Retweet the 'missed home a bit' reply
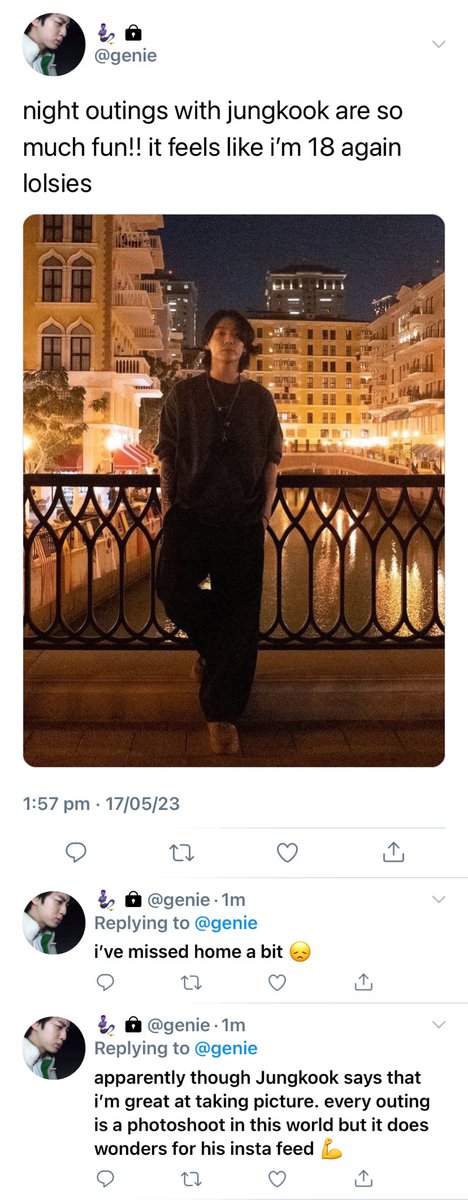Viewport: 468px width, 1200px height. click(191, 983)
